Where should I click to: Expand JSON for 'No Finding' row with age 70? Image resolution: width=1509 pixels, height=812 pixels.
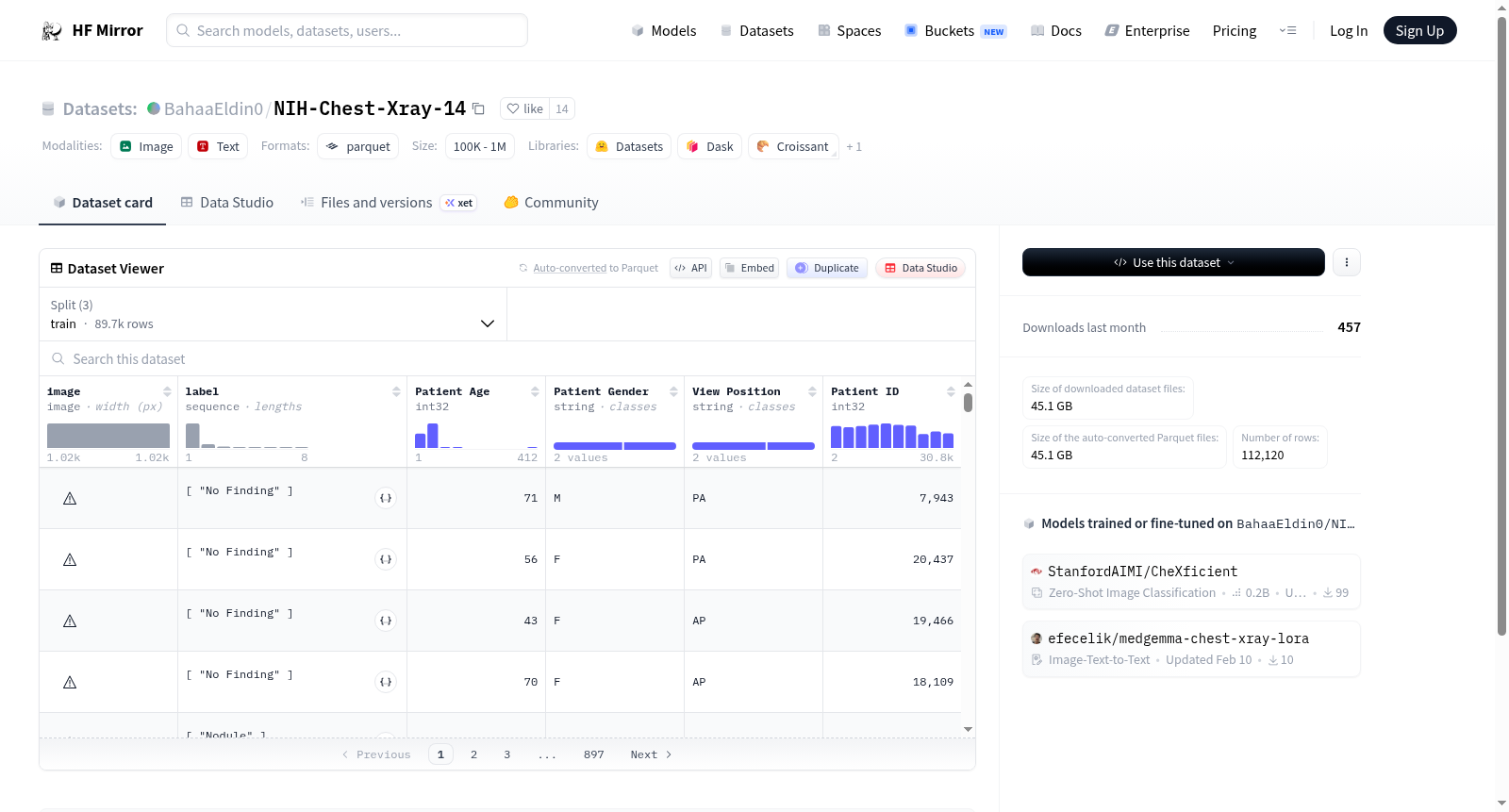[386, 682]
